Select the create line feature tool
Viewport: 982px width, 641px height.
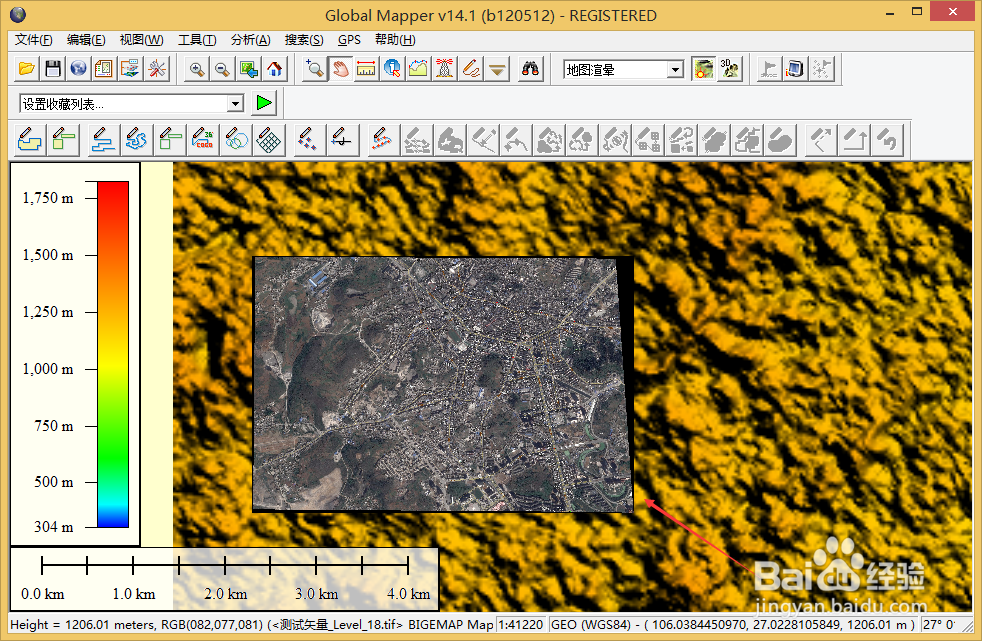[103, 140]
